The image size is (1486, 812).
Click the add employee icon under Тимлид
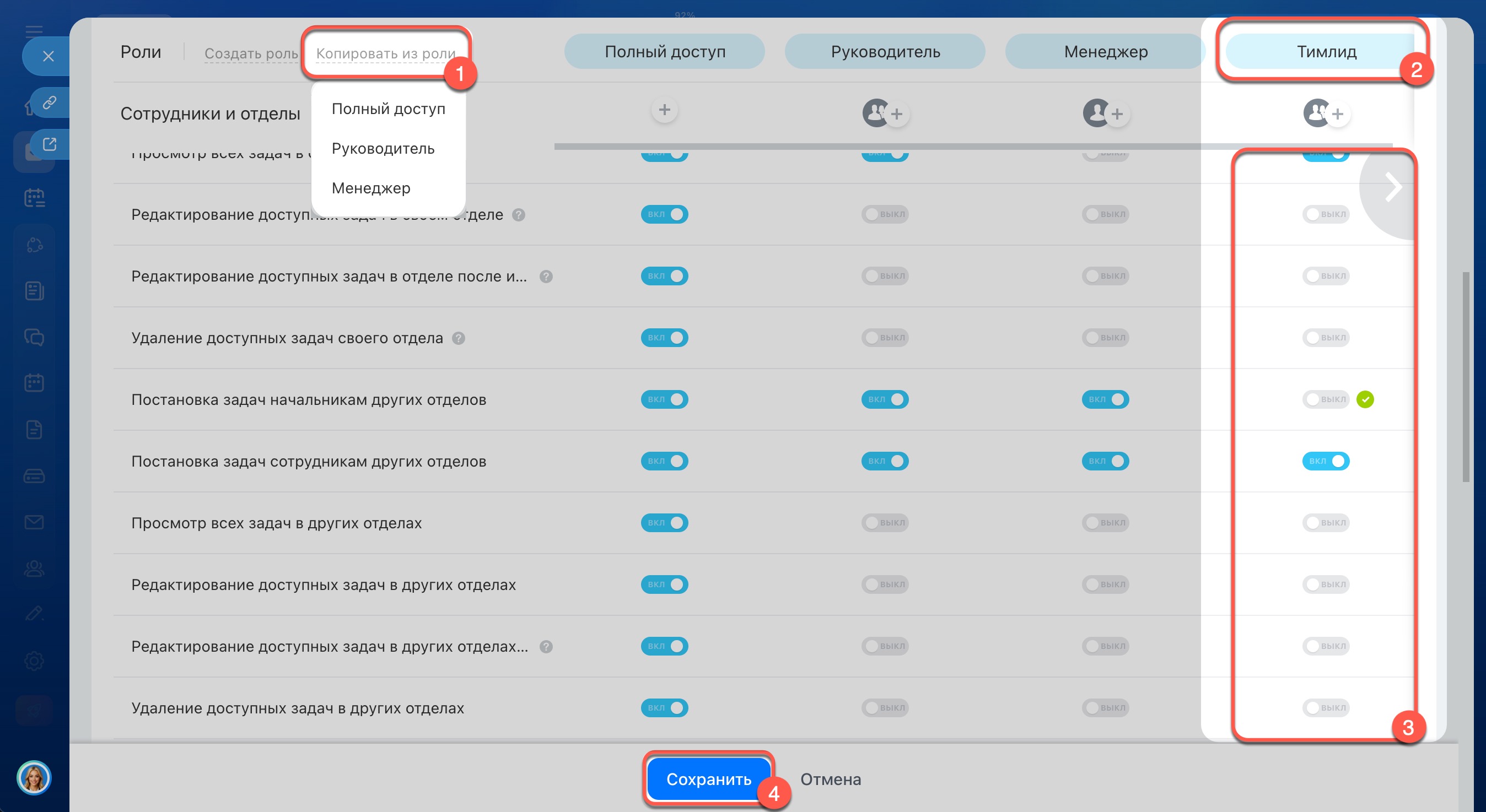click(1337, 114)
